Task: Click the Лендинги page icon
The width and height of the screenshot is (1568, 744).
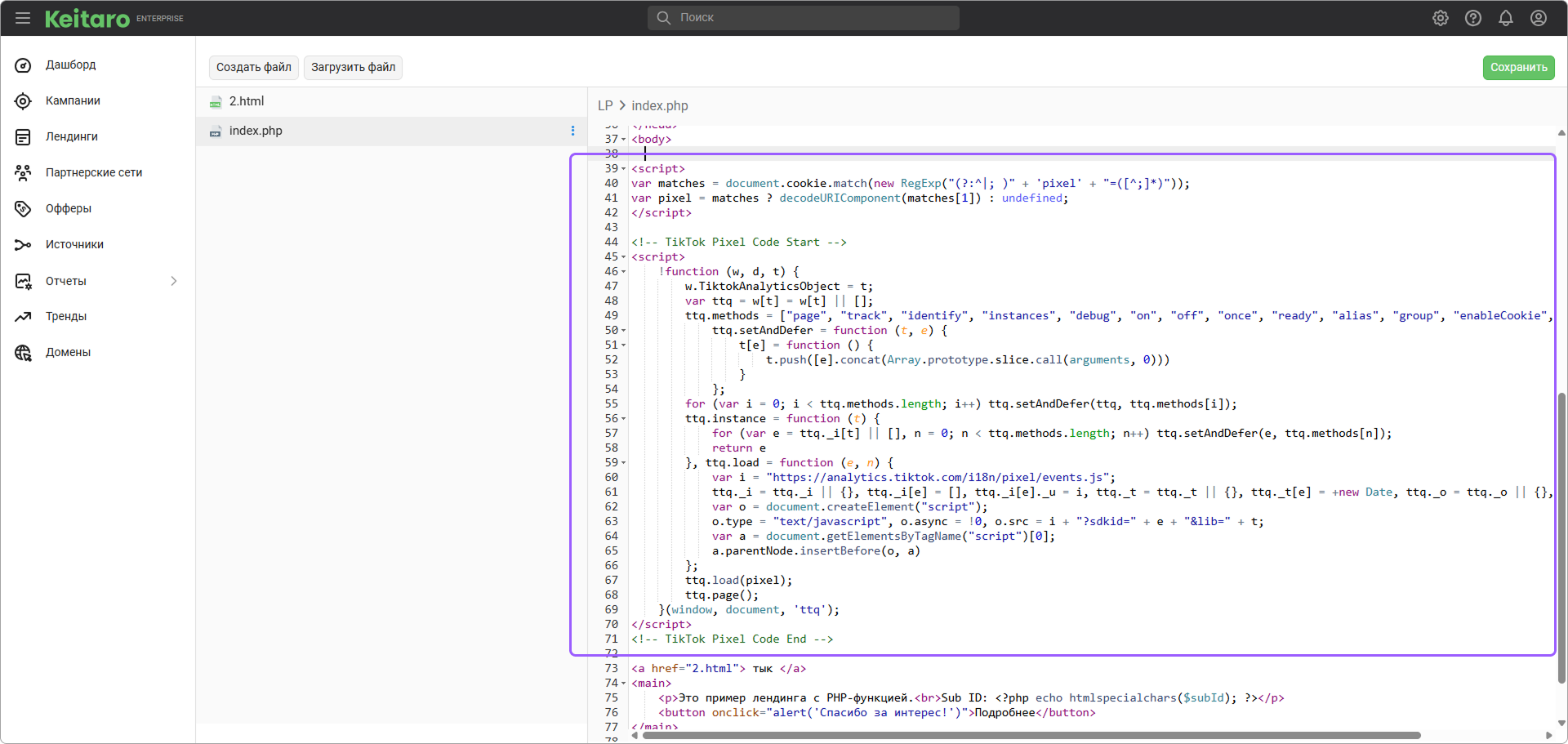Action: [x=23, y=137]
